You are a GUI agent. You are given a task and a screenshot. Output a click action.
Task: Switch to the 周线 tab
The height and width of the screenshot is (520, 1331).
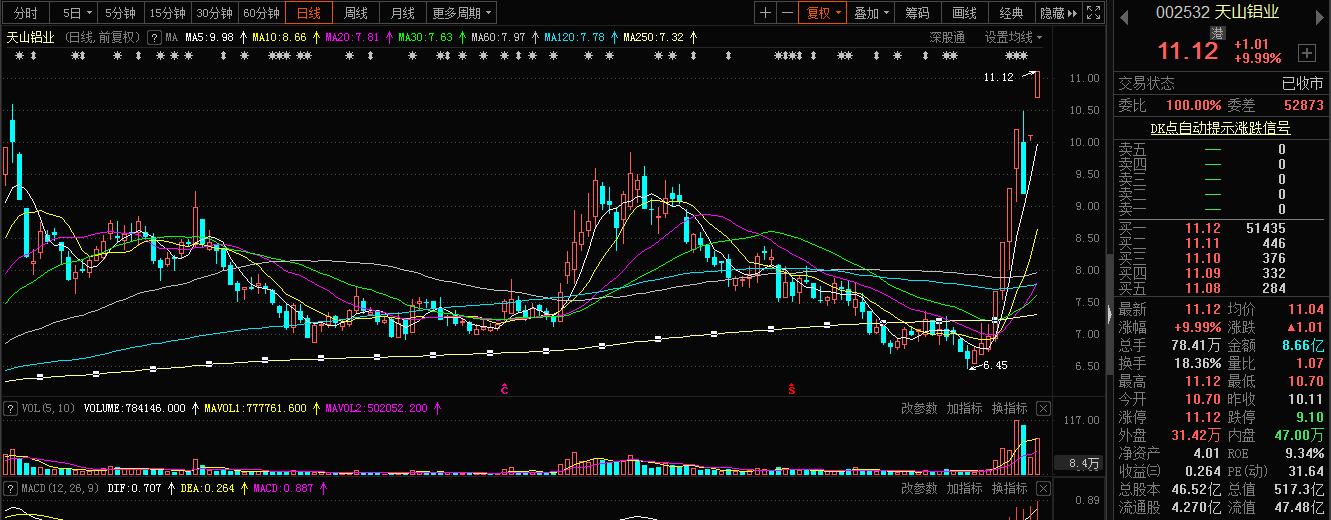[356, 13]
